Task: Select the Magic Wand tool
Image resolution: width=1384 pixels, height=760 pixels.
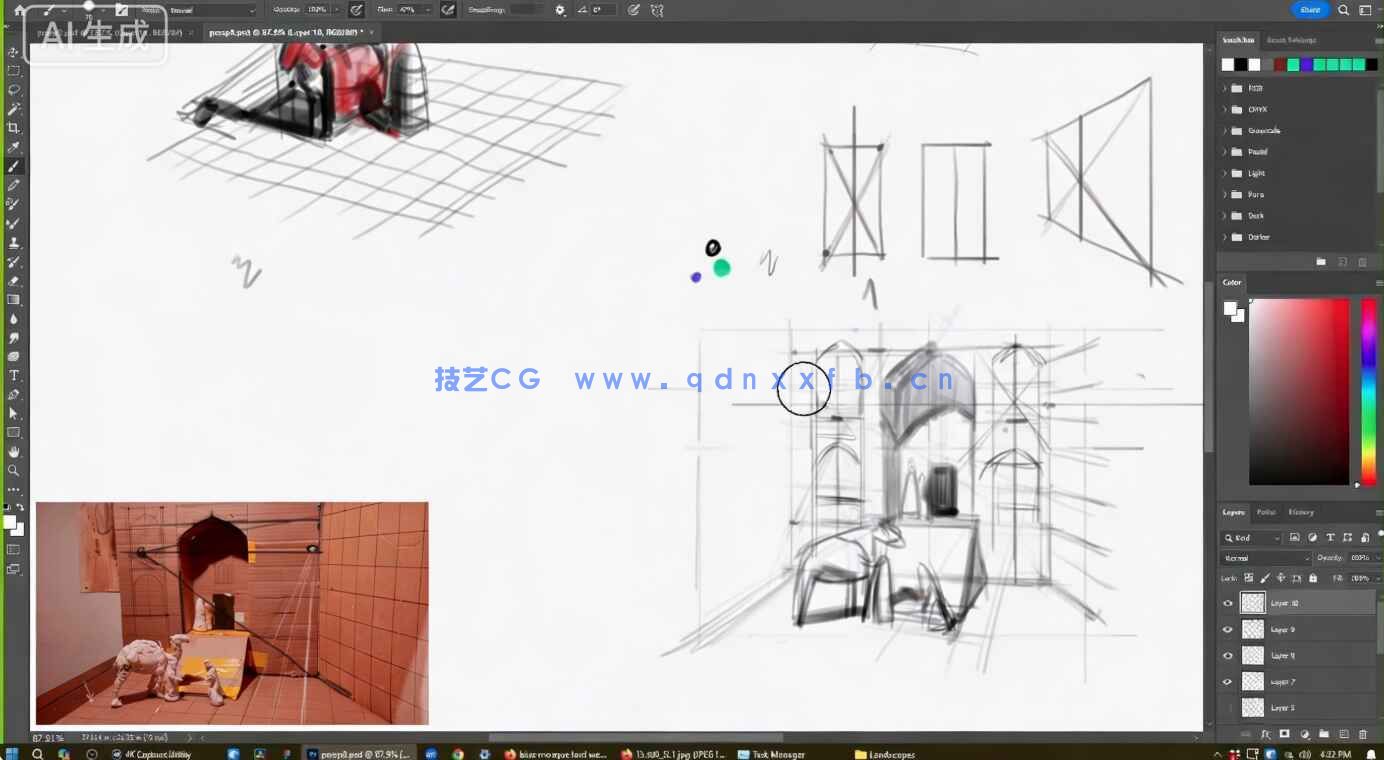Action: pyautogui.click(x=13, y=109)
